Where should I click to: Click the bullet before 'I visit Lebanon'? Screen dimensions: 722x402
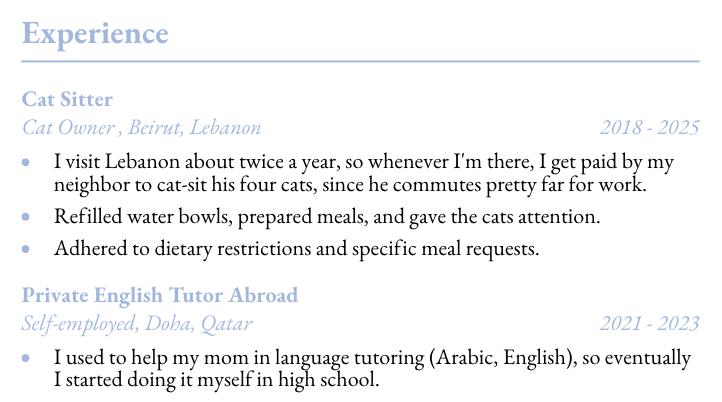pyautogui.click(x=26, y=162)
